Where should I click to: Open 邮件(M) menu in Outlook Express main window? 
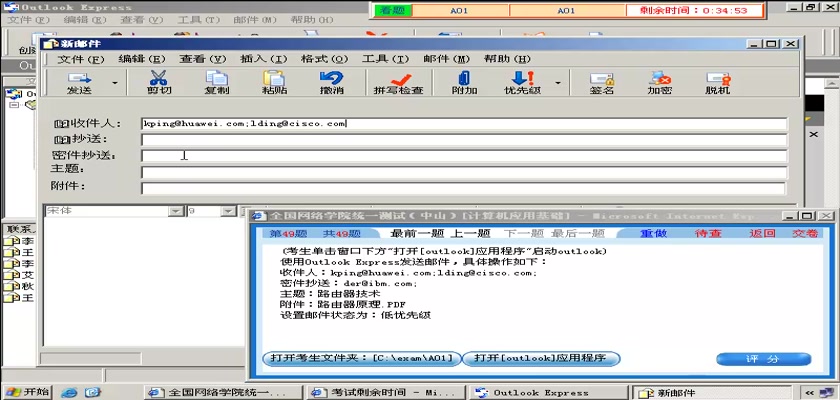click(254, 20)
